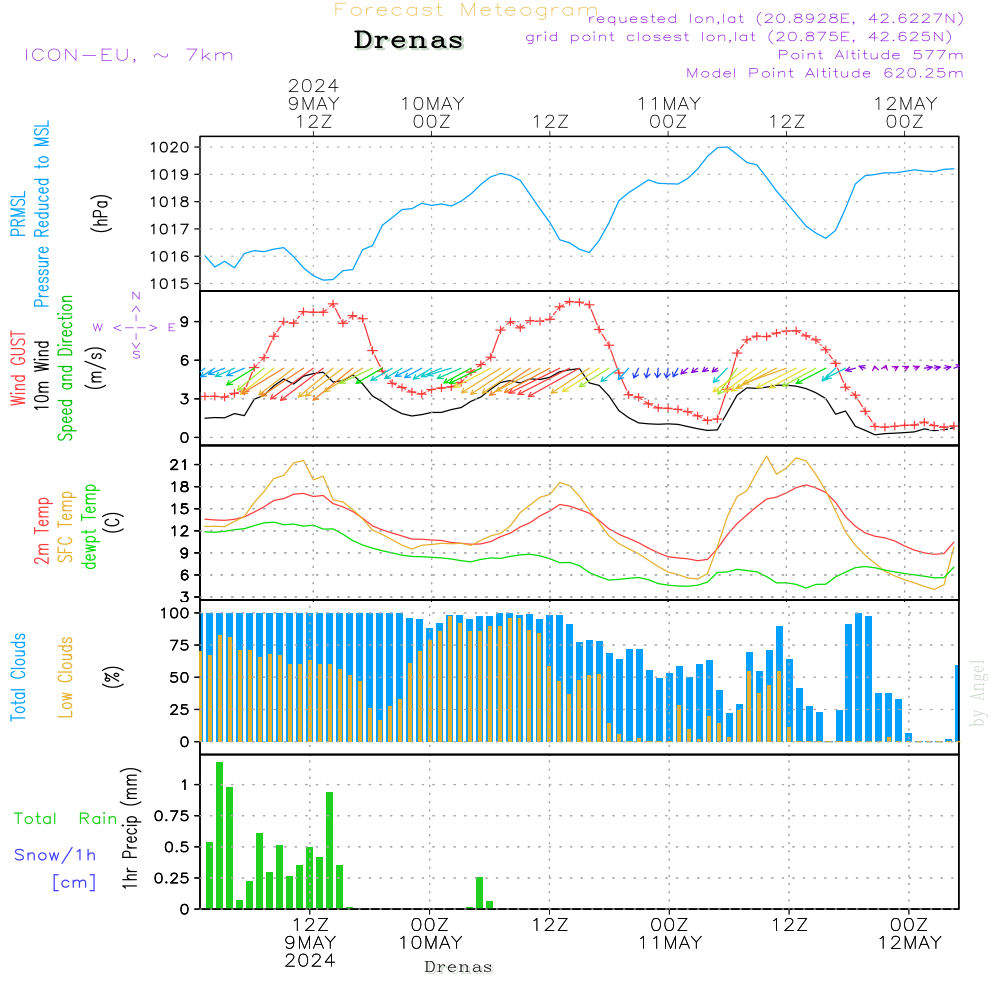Click the '1hr Precip (mm)' axis label
1000x1000 pixels.
click(x=129, y=828)
